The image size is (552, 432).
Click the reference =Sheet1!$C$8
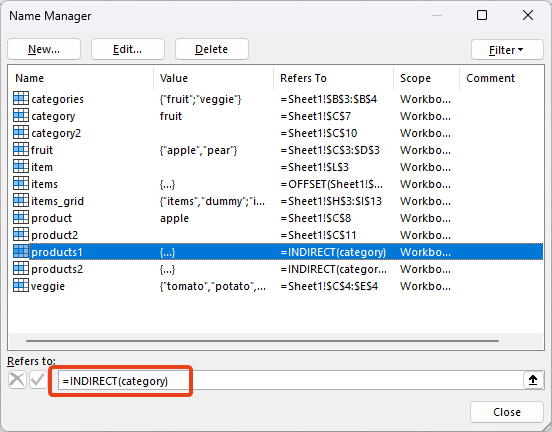tap(315, 218)
